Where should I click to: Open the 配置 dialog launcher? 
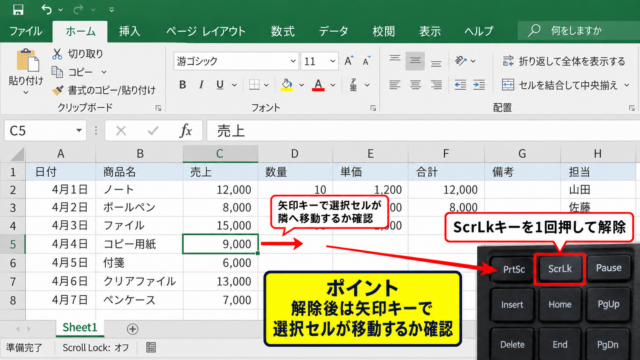(x=631, y=108)
